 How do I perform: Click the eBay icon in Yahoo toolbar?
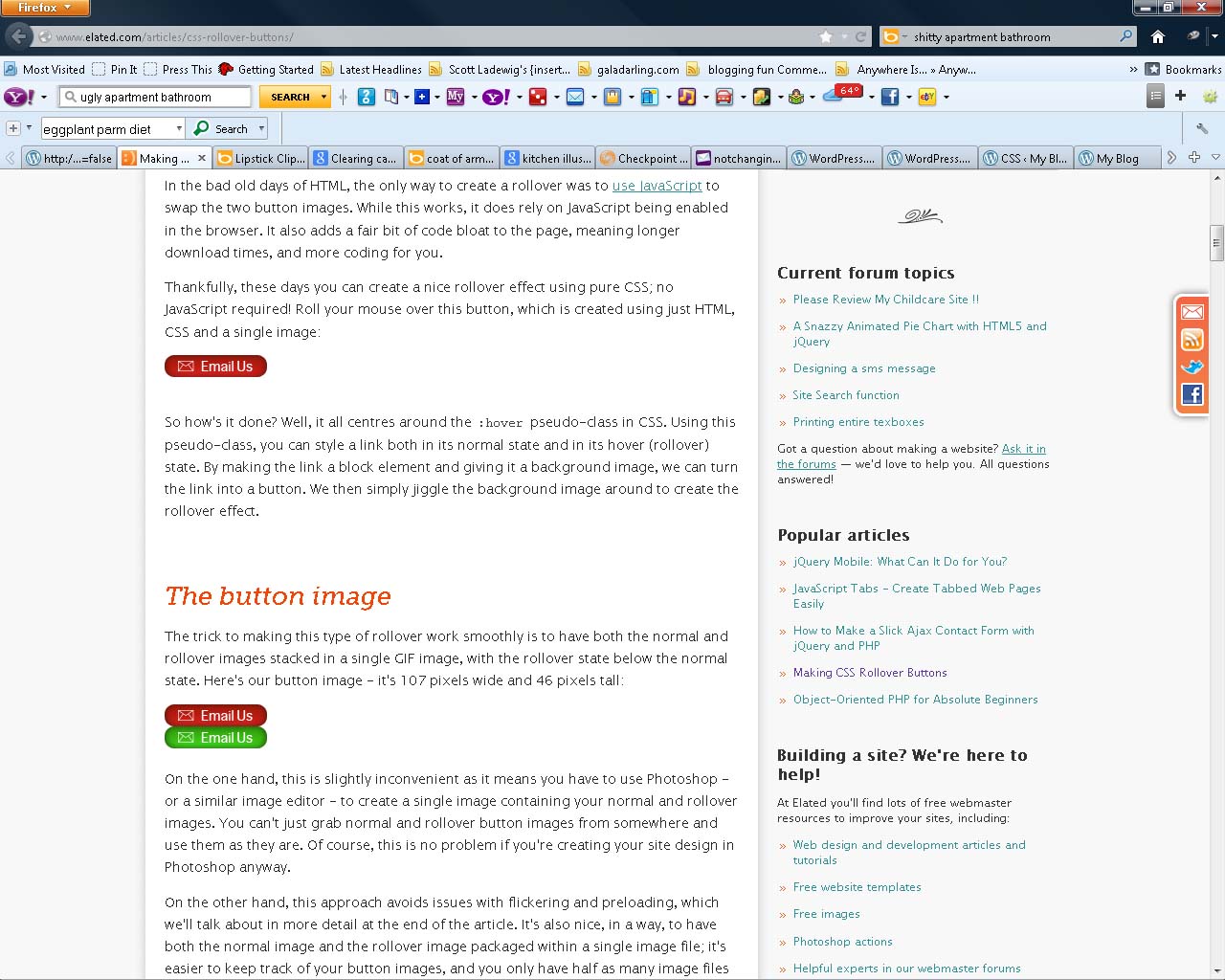pyautogui.click(x=926, y=97)
